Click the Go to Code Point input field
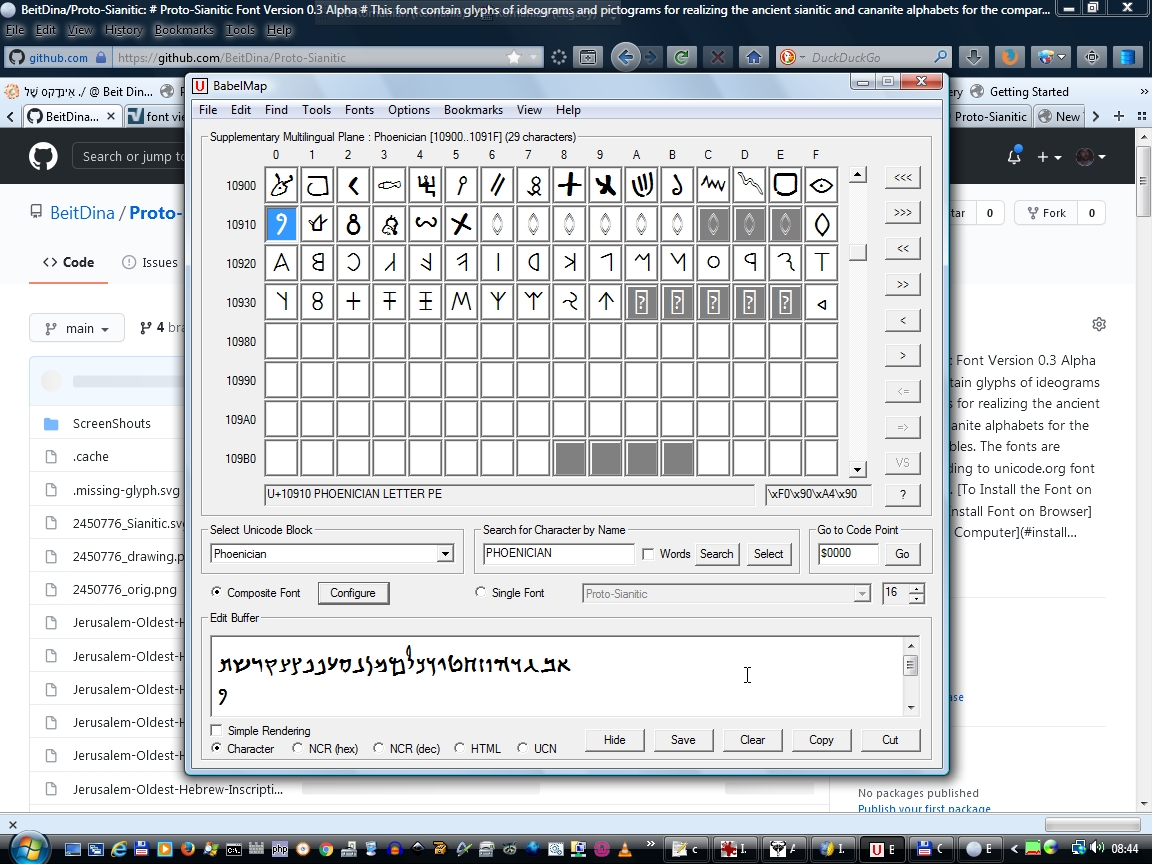Image resolution: width=1152 pixels, height=864 pixels. click(x=847, y=554)
